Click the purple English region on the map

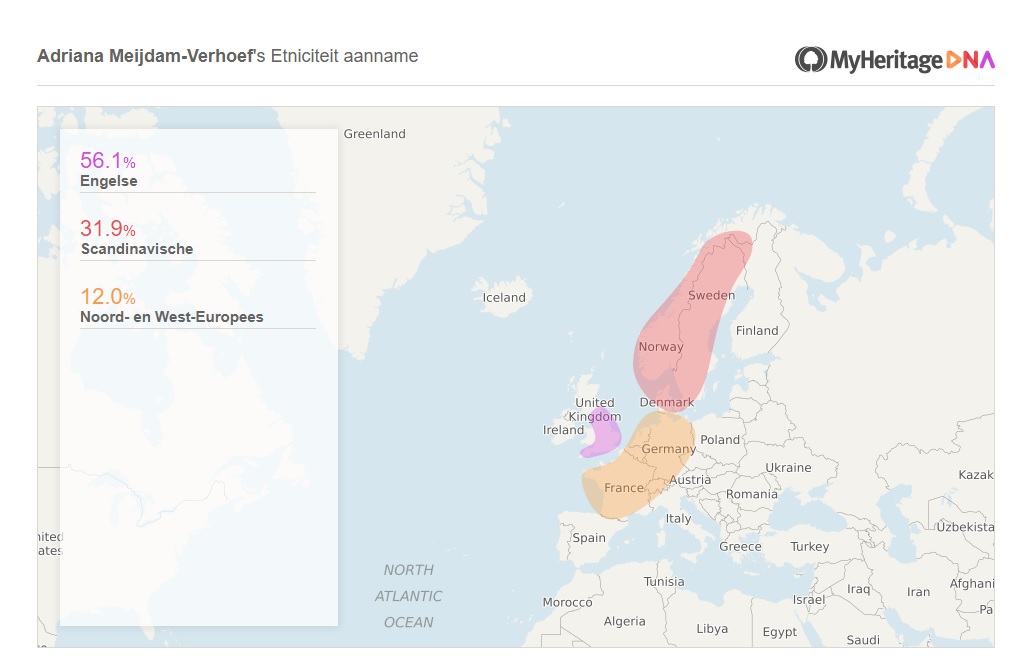[603, 434]
